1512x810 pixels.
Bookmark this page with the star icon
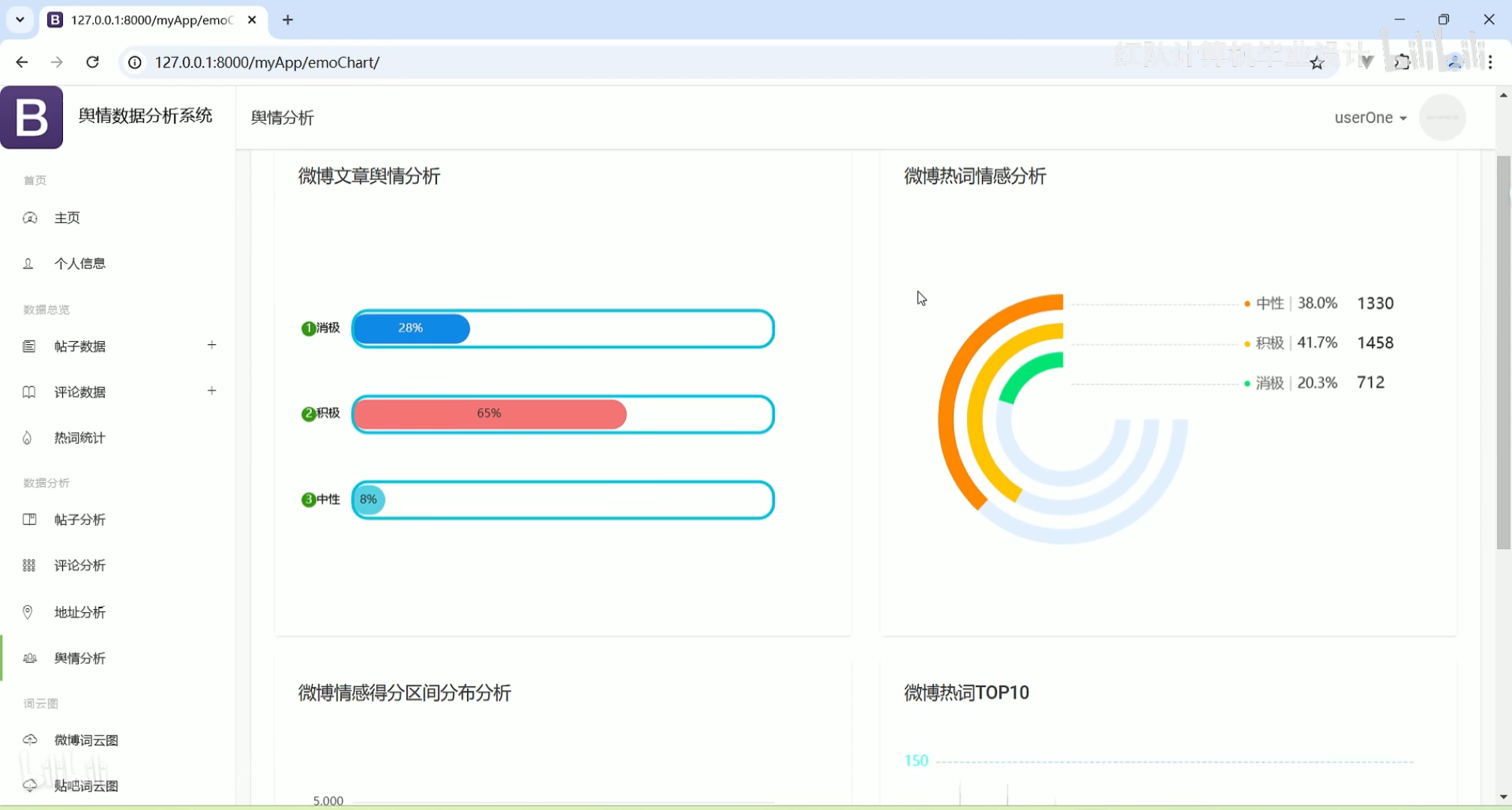pyautogui.click(x=1317, y=63)
